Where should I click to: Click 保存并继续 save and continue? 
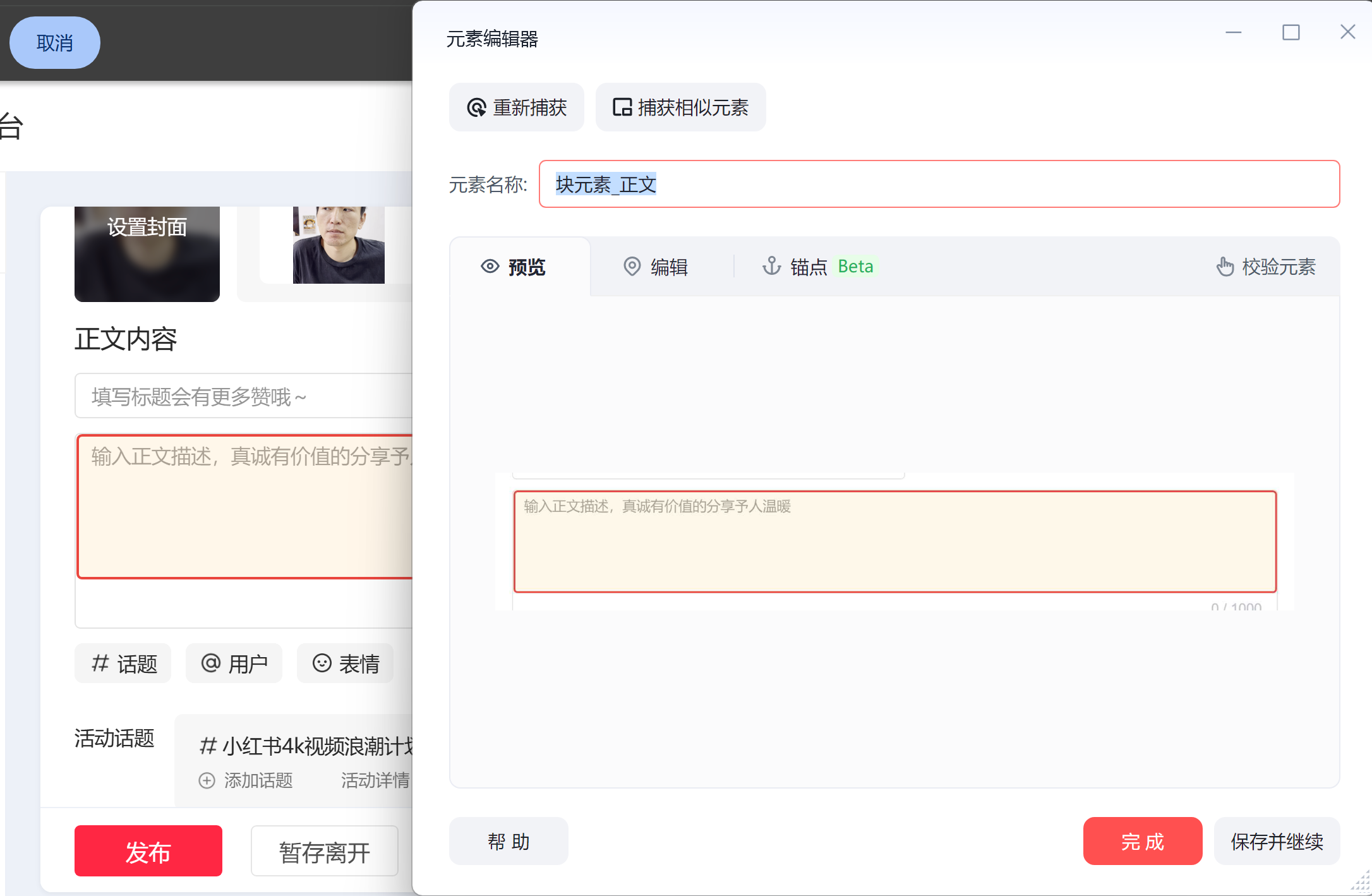[1277, 842]
